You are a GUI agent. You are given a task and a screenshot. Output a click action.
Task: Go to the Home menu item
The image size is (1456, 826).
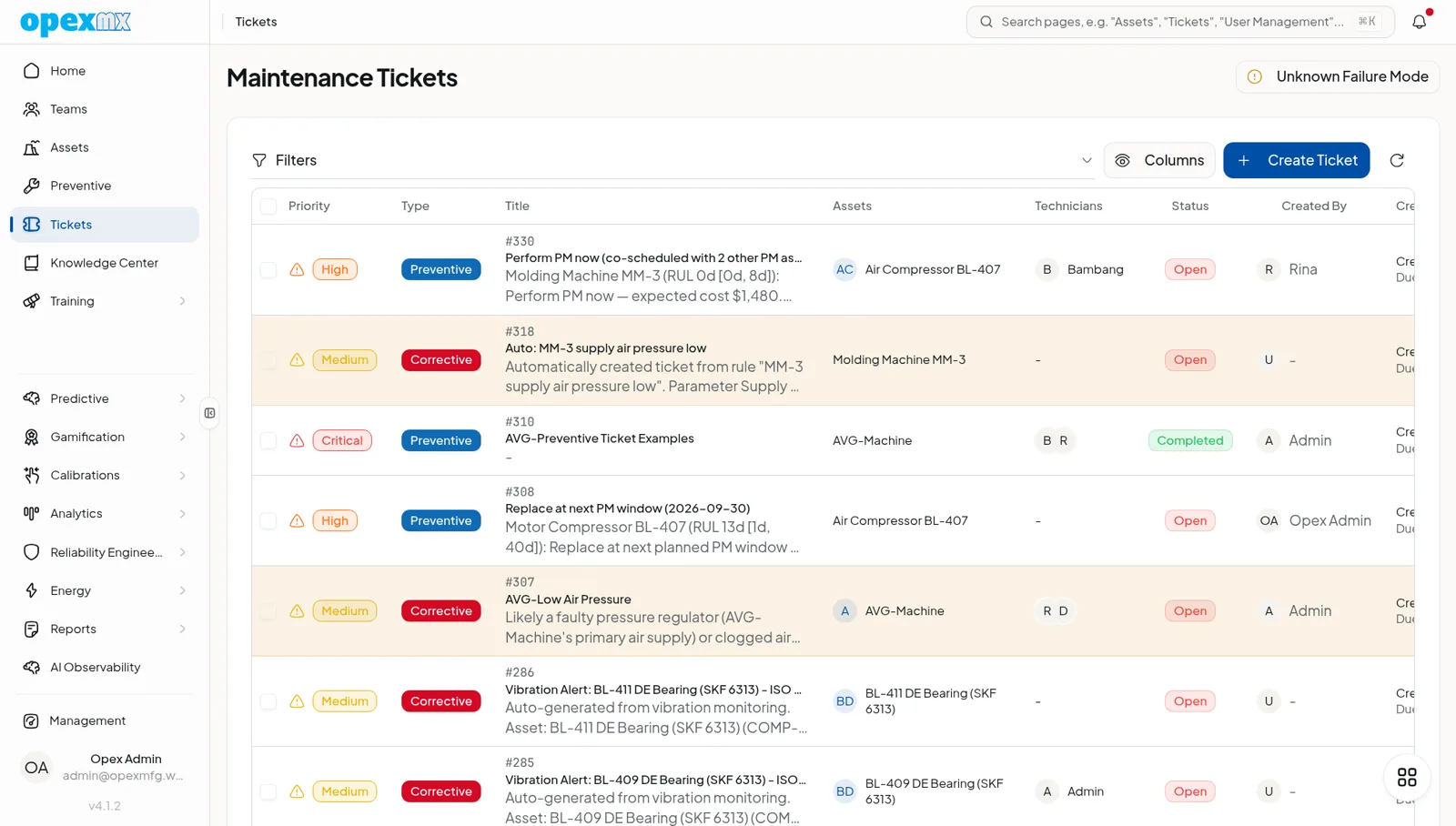[105, 71]
